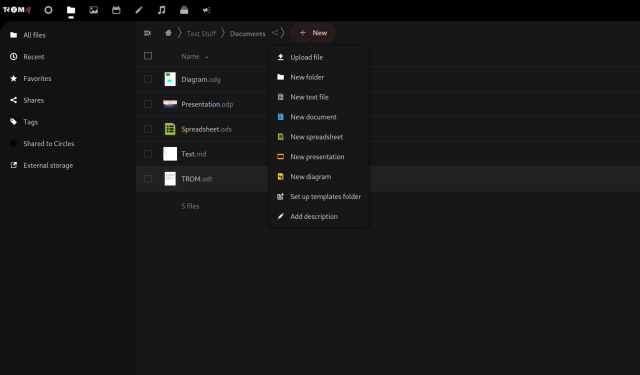Viewport: 640px width, 375px height.
Task: Tick the select-all files checkbox
Action: pos(148,56)
